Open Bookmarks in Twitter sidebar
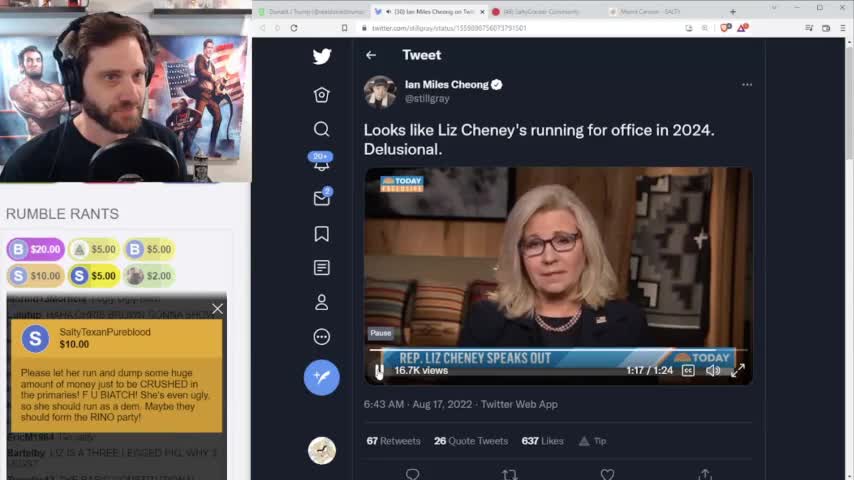This screenshot has height=480, width=854. click(321, 234)
